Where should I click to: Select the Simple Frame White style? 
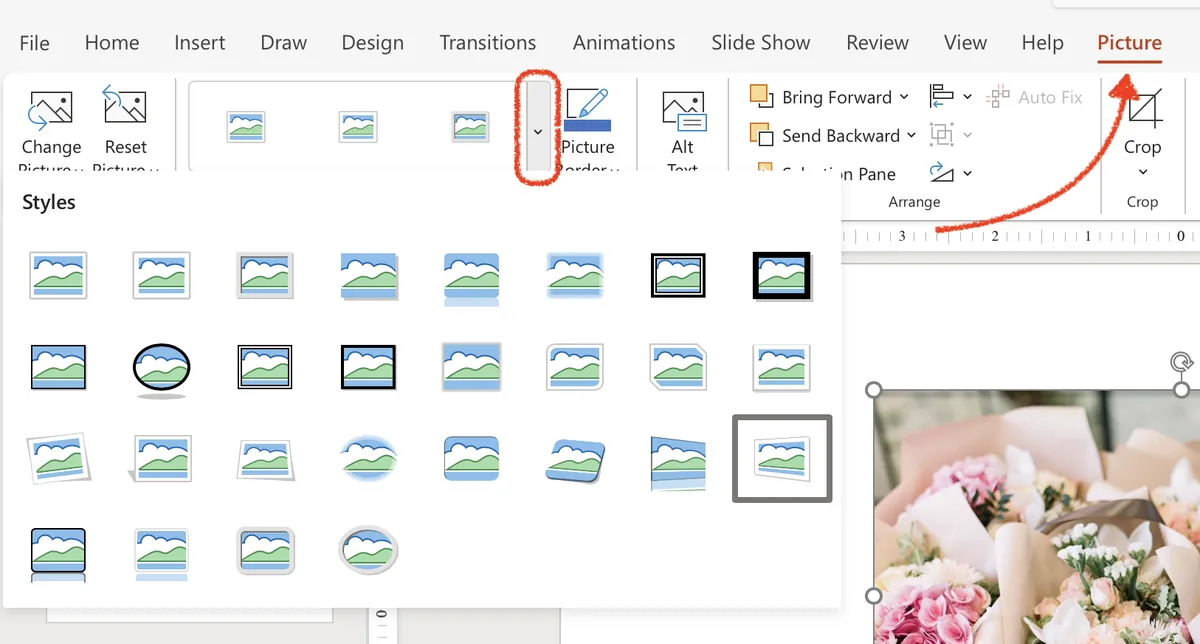click(58, 275)
